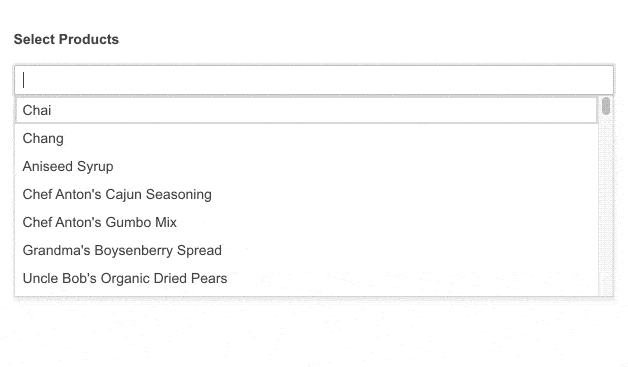Click the Select Products label
628x367 pixels.
coord(66,39)
